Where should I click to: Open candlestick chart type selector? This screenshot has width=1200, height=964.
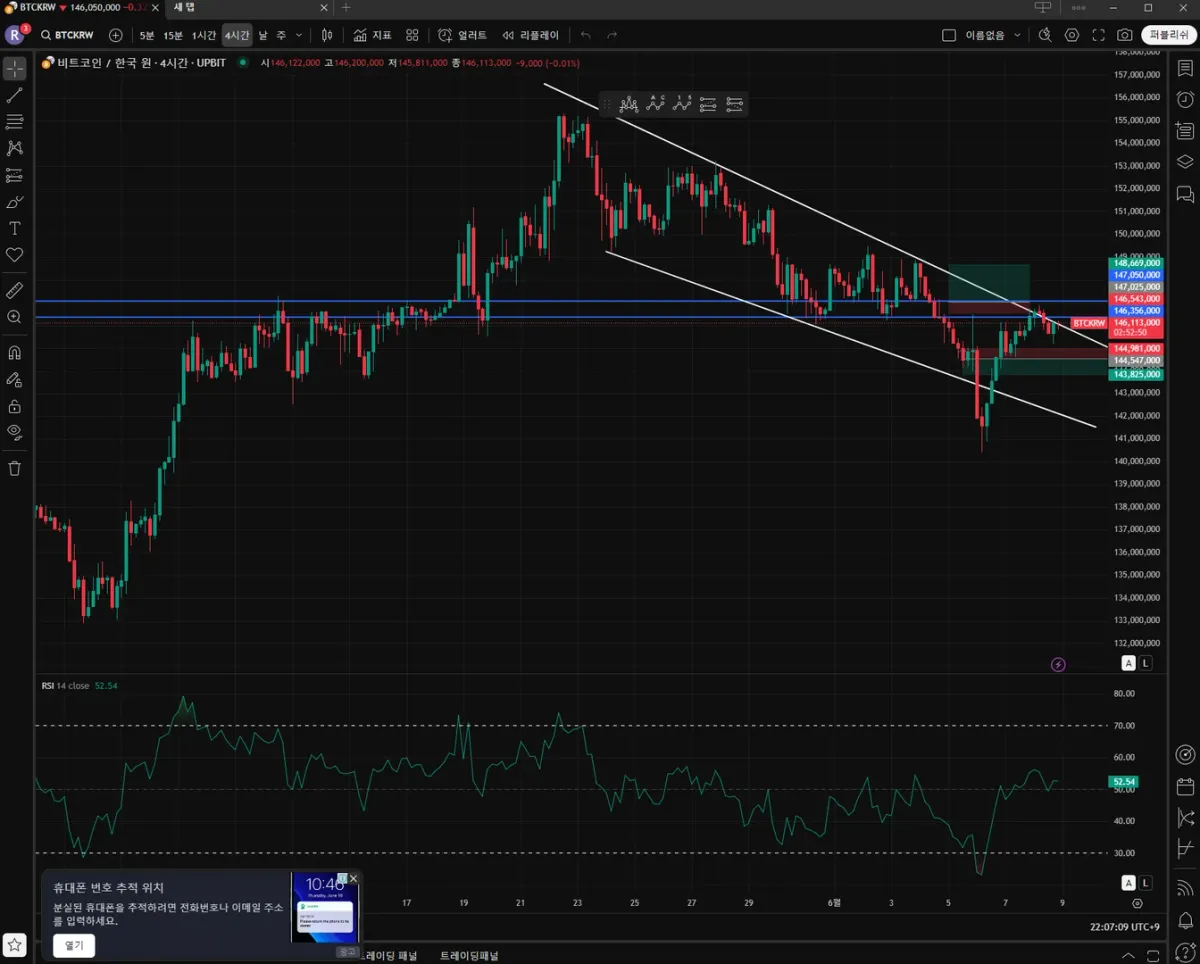pos(327,35)
